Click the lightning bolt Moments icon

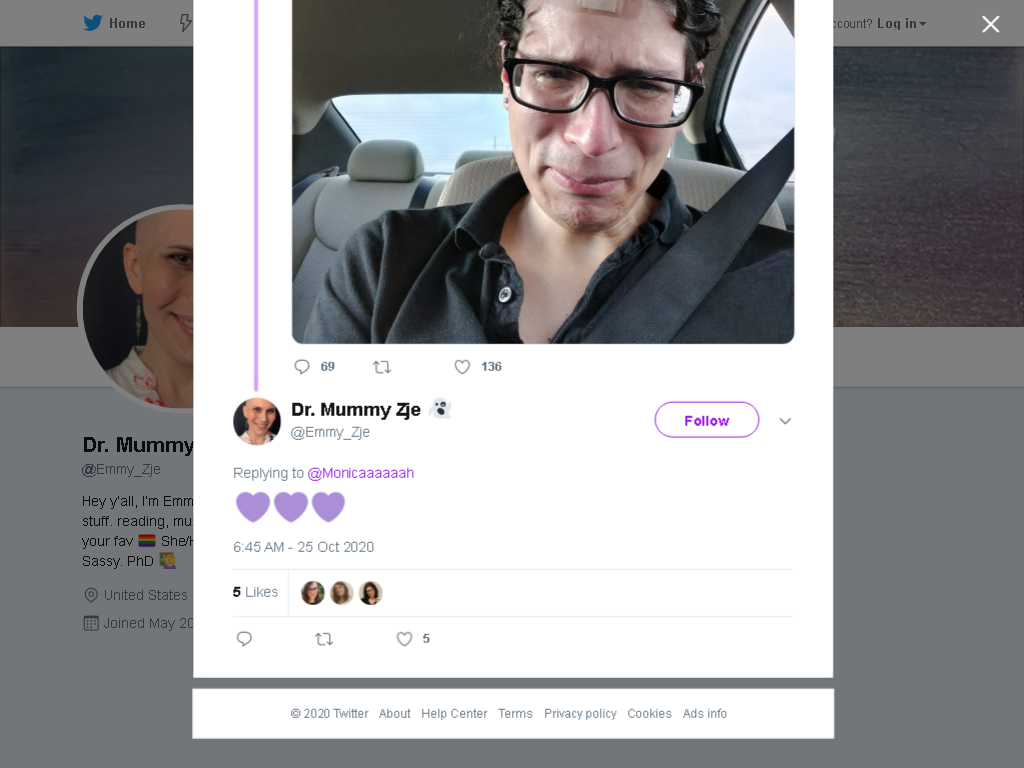(x=186, y=23)
